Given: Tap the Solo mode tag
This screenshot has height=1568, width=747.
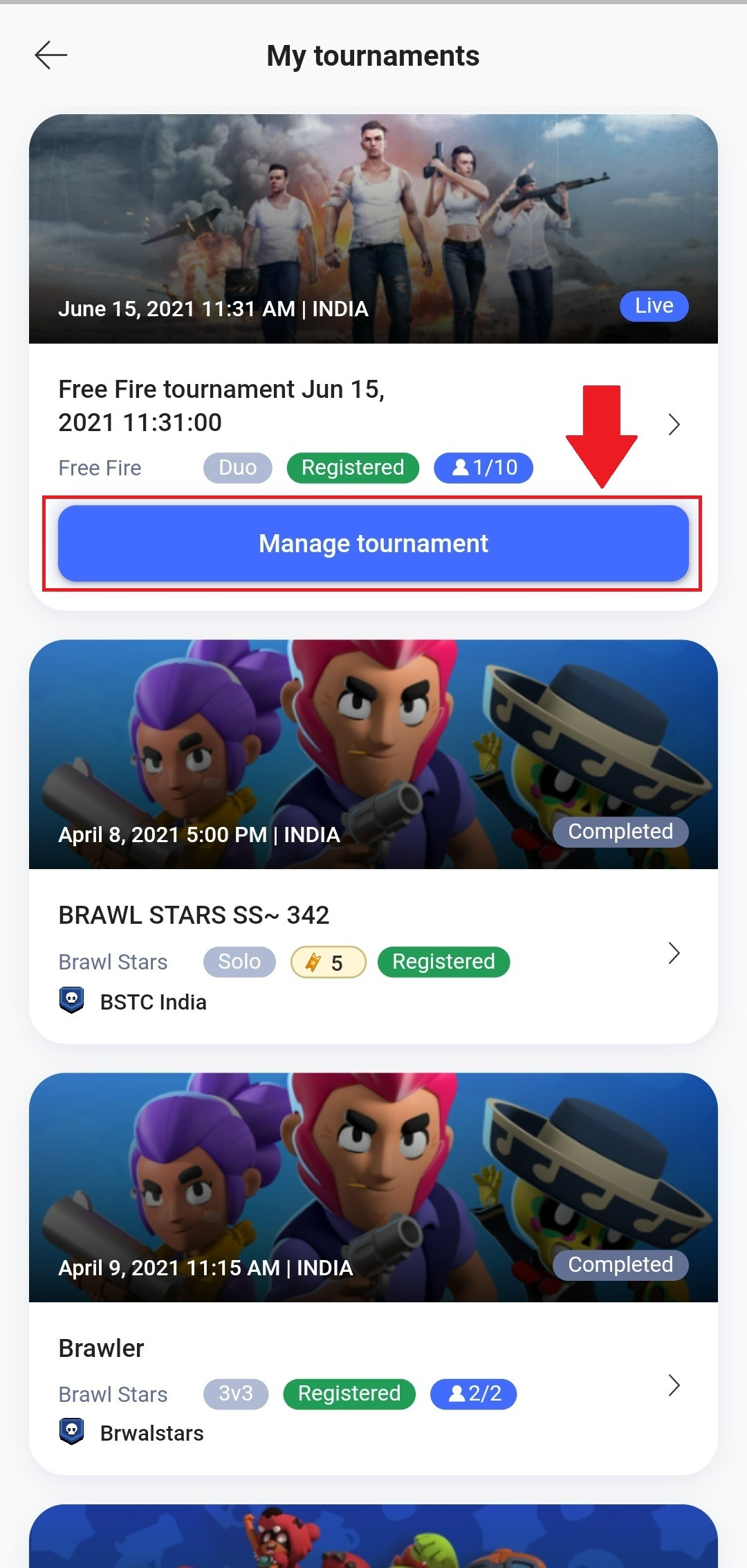Looking at the screenshot, I should [x=239, y=962].
